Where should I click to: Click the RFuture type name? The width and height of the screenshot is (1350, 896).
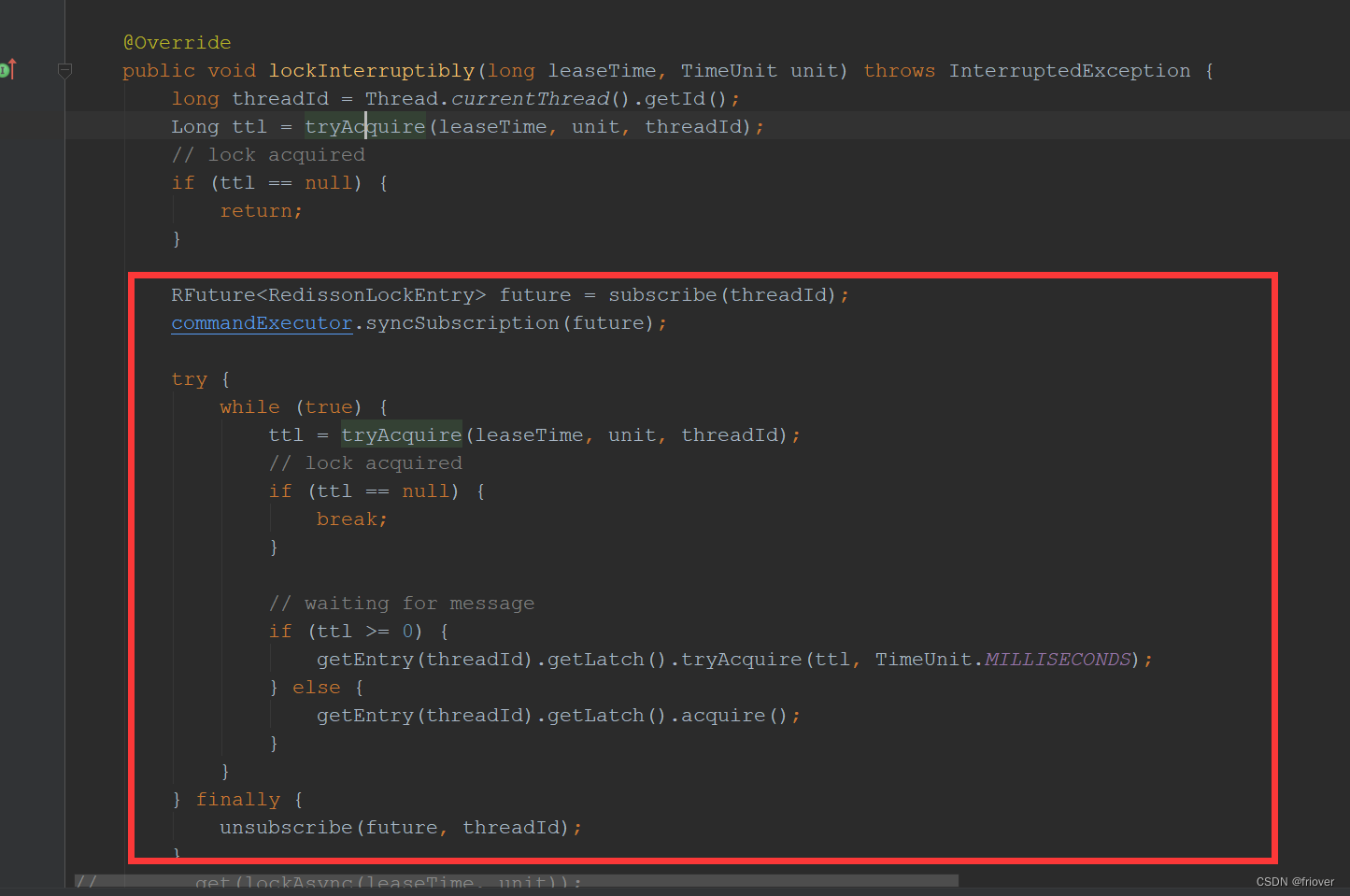(214, 295)
